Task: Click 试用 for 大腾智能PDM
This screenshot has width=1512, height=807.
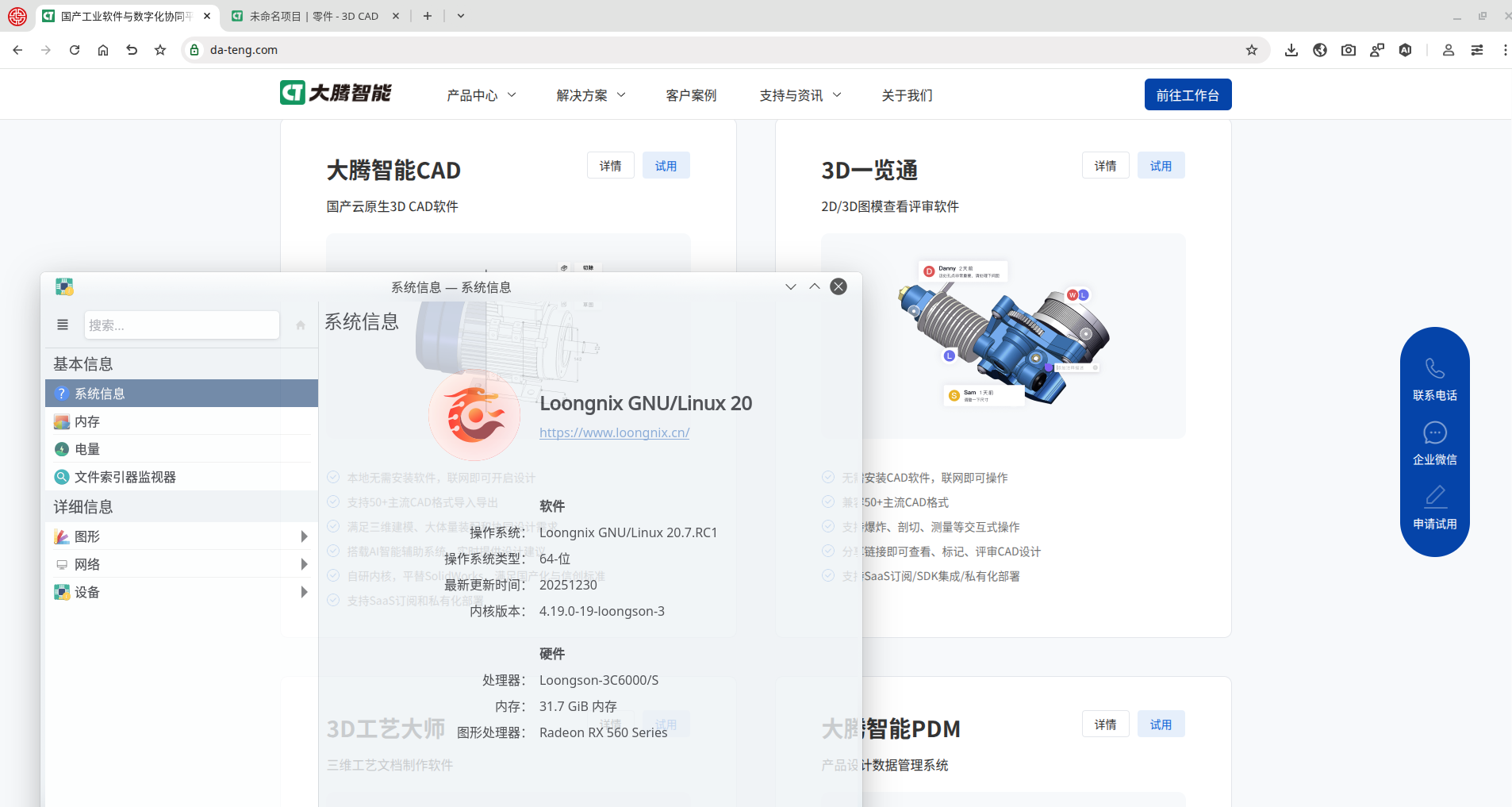Action: pos(1161,724)
